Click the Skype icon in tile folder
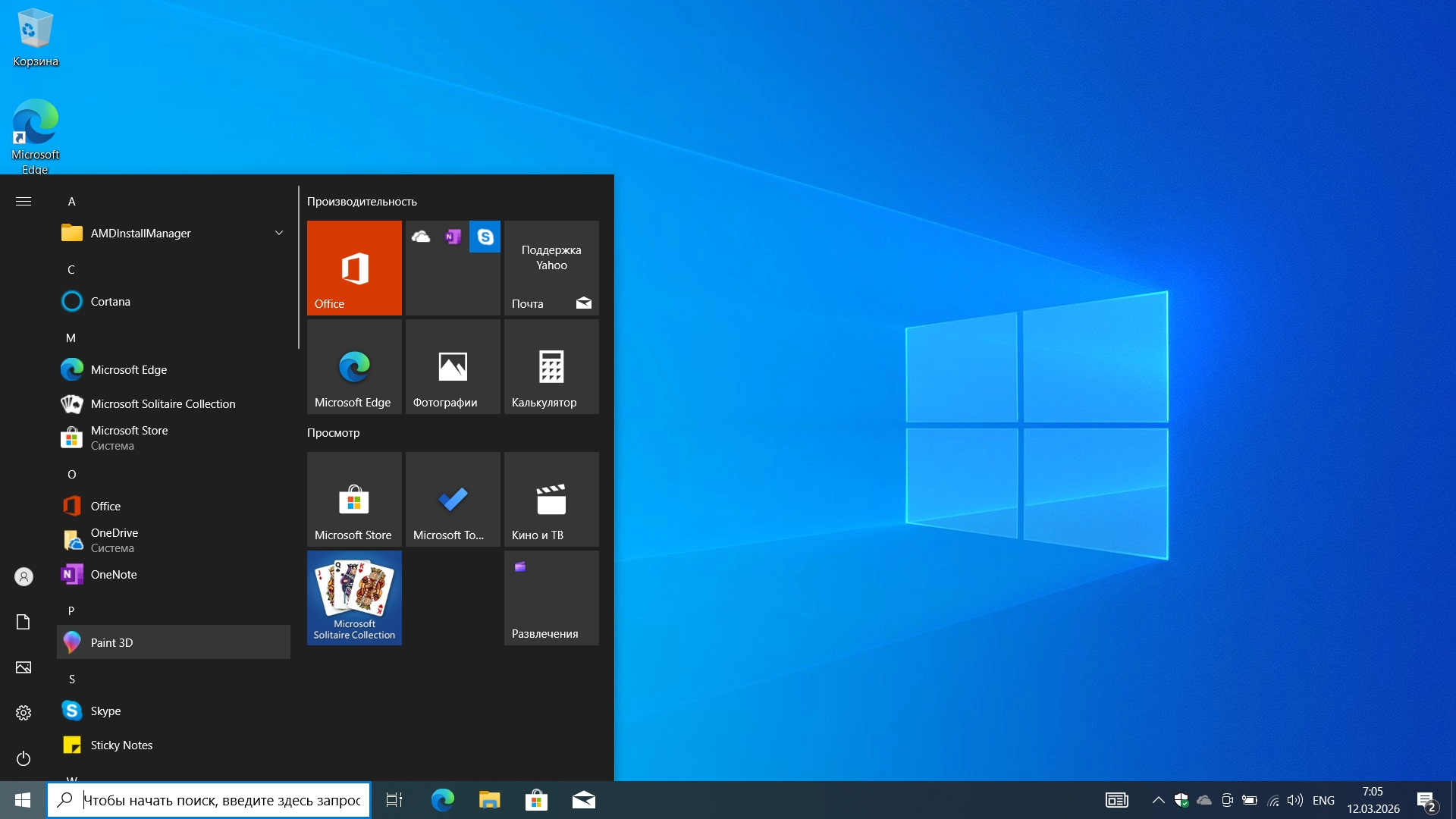The height and width of the screenshot is (819, 1456). click(485, 237)
